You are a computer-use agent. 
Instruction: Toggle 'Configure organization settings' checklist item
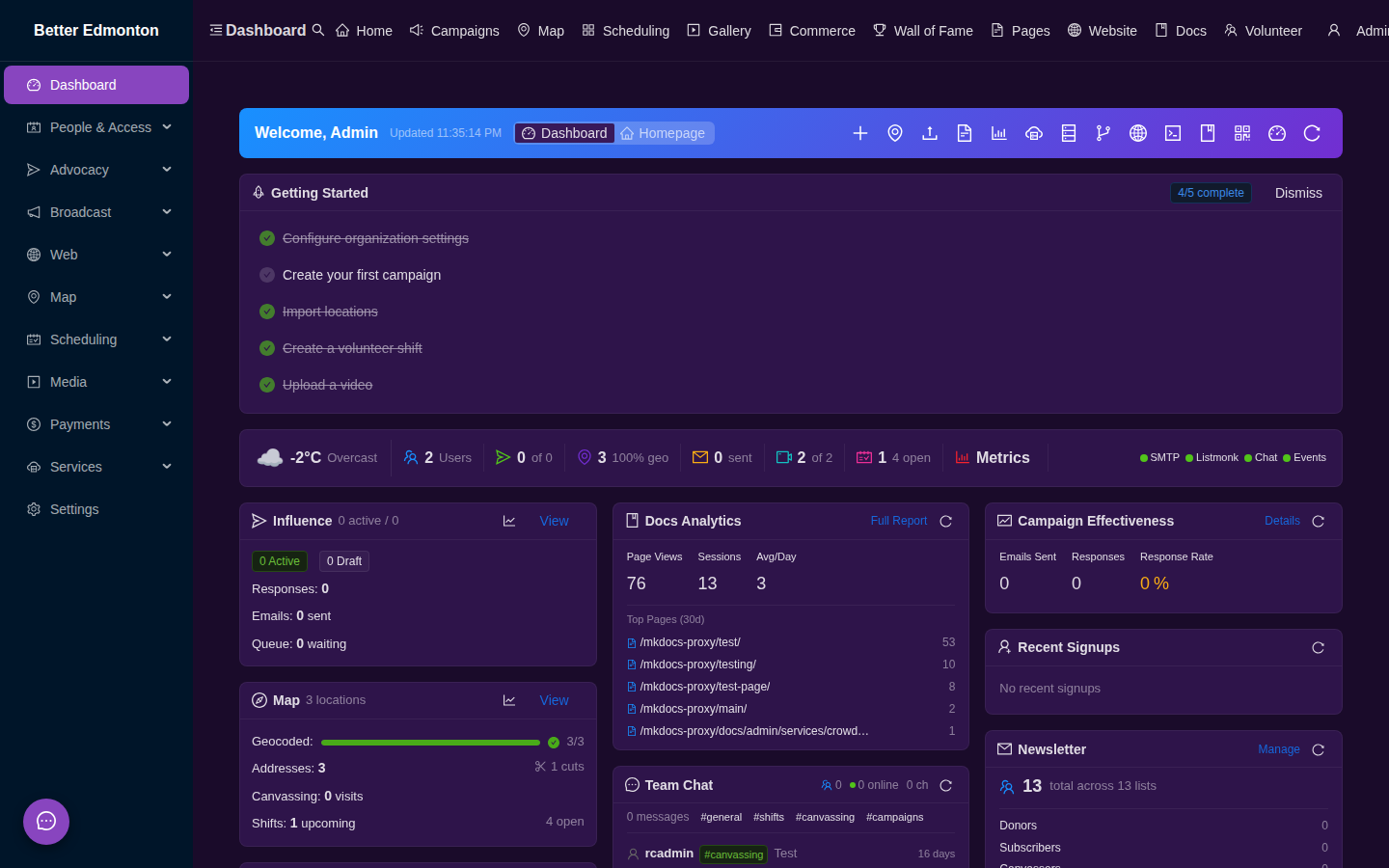(x=267, y=238)
